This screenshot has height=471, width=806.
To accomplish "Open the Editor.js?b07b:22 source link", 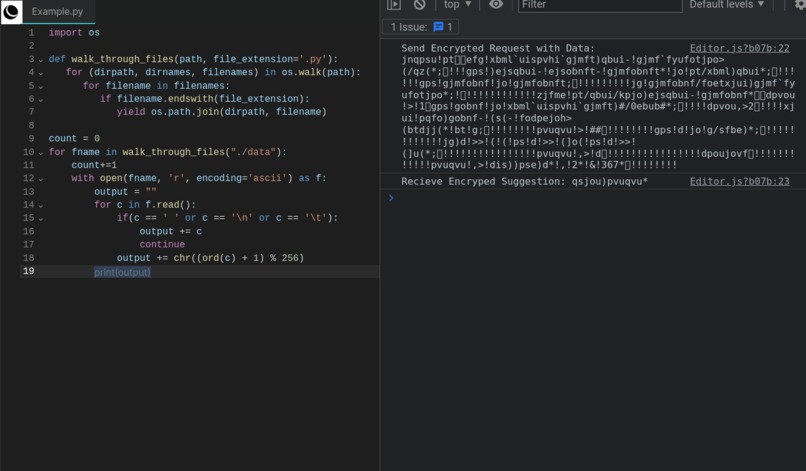I will [x=739, y=48].
